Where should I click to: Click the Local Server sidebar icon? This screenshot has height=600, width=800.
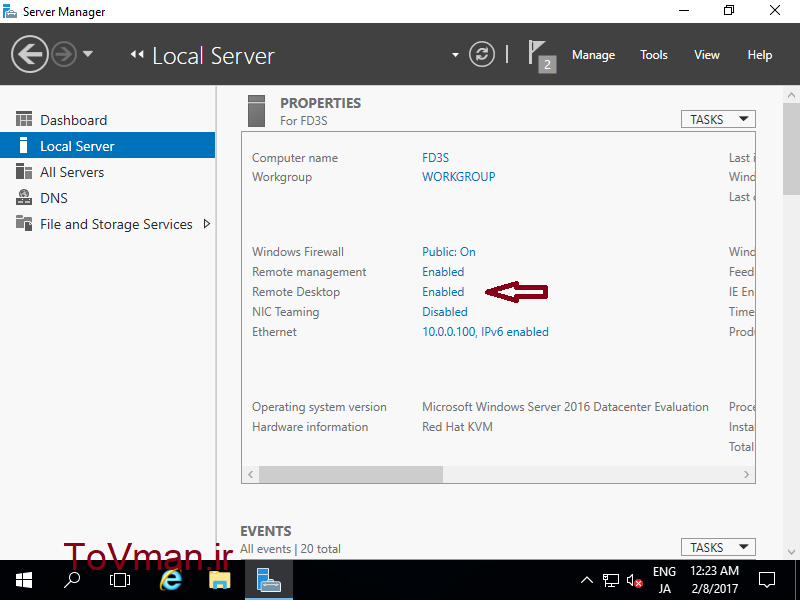click(23, 145)
